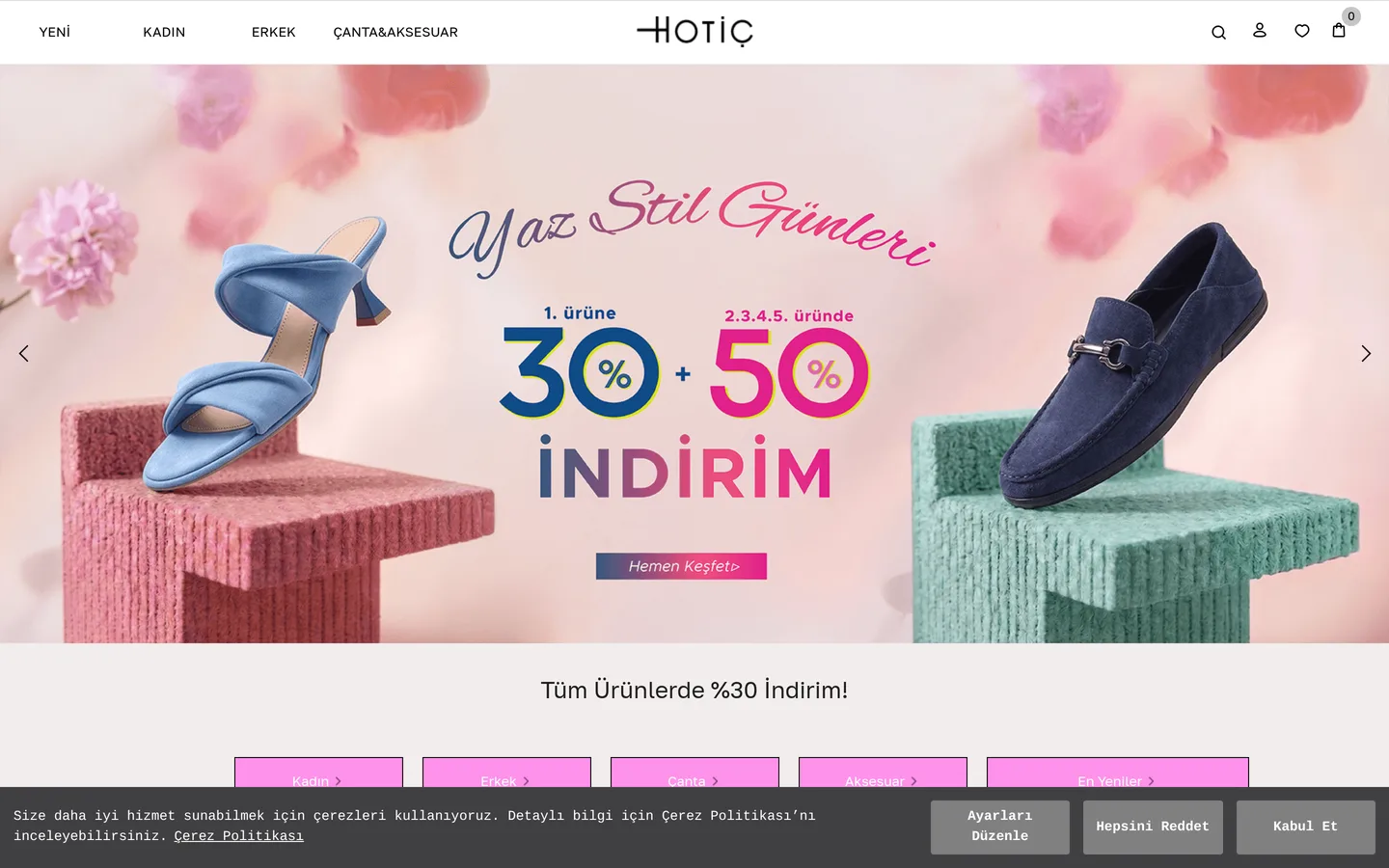Show next banner slide arrow

[1365, 354]
